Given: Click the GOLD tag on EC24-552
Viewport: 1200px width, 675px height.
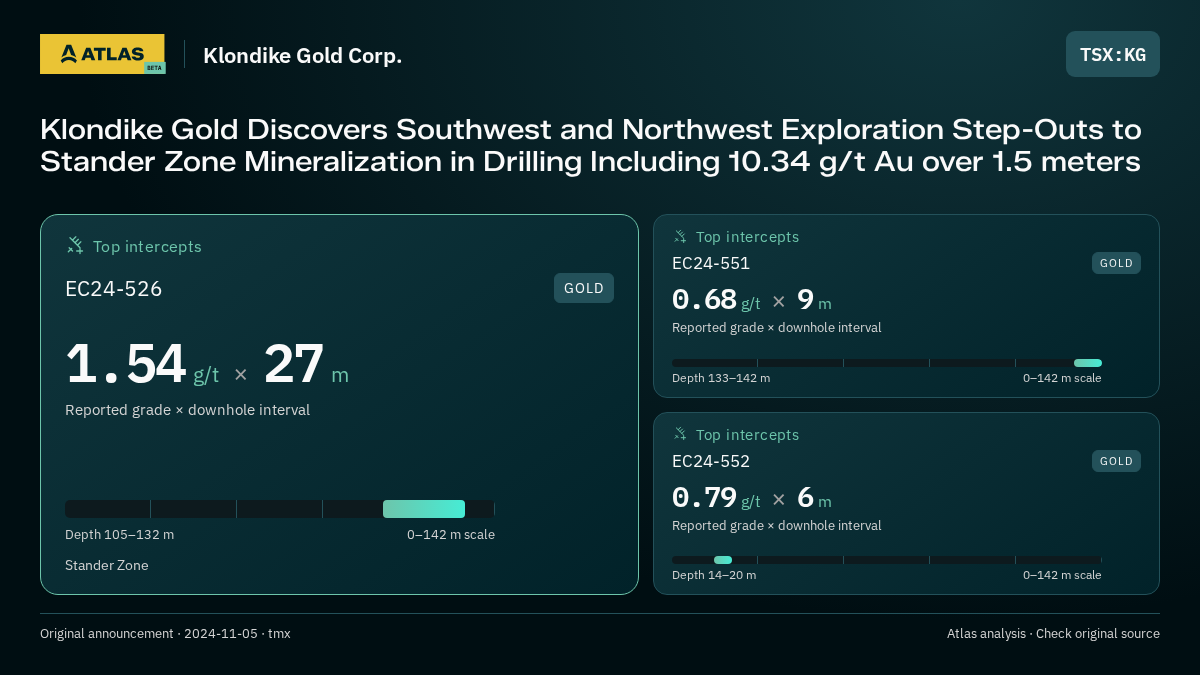Looking at the screenshot, I should click(x=1116, y=461).
